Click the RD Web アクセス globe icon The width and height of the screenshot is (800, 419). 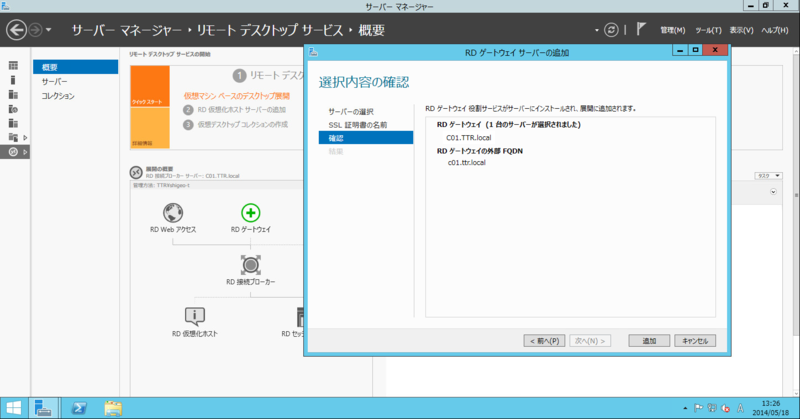pos(173,213)
